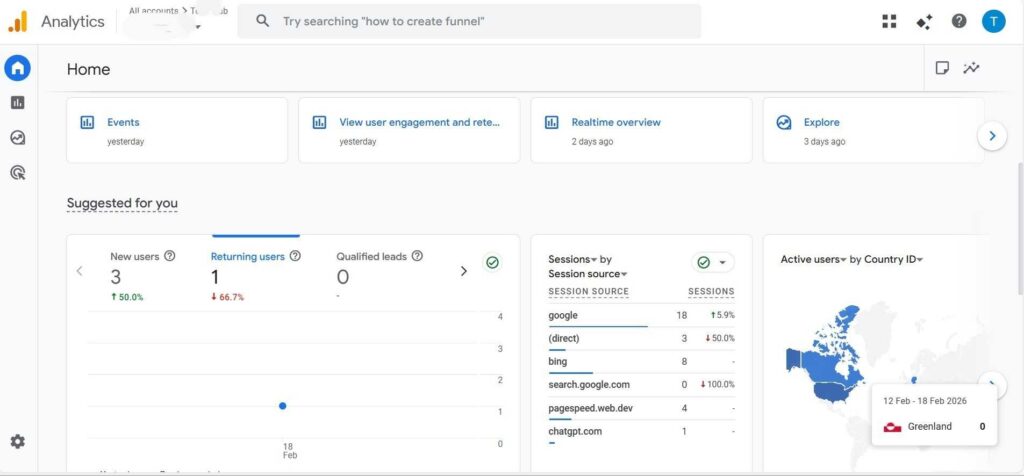Open the AI insights sparkle icon
1024x476 pixels.
click(x=924, y=22)
